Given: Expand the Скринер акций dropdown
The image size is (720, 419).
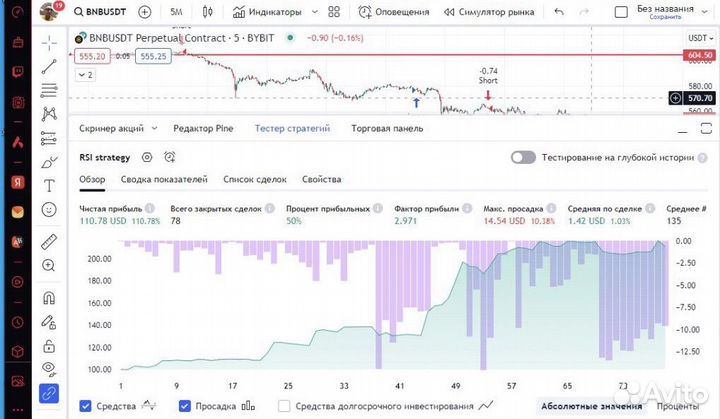Looking at the screenshot, I should click(x=118, y=128).
